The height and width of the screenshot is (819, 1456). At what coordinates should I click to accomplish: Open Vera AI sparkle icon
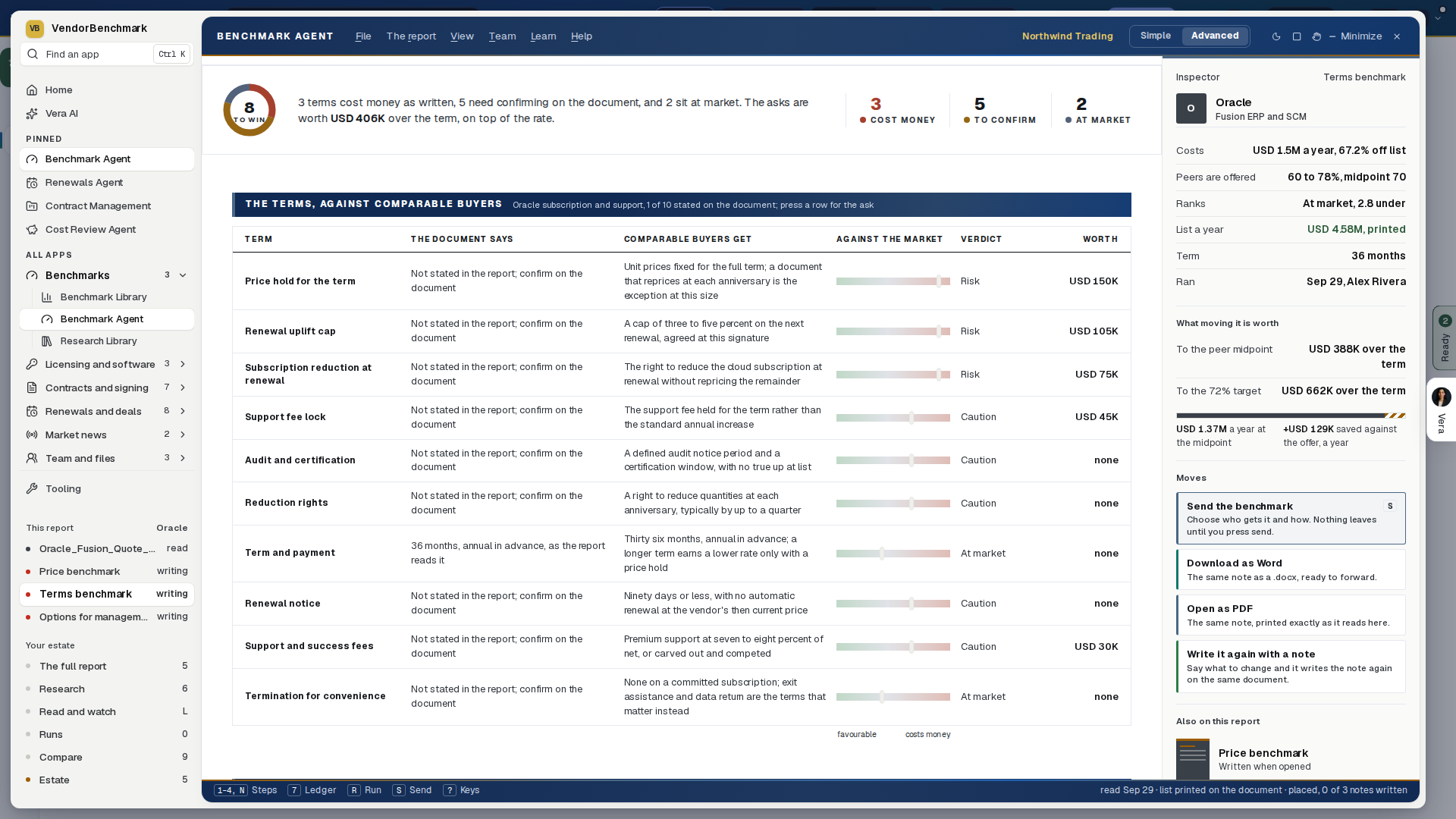[x=32, y=114]
